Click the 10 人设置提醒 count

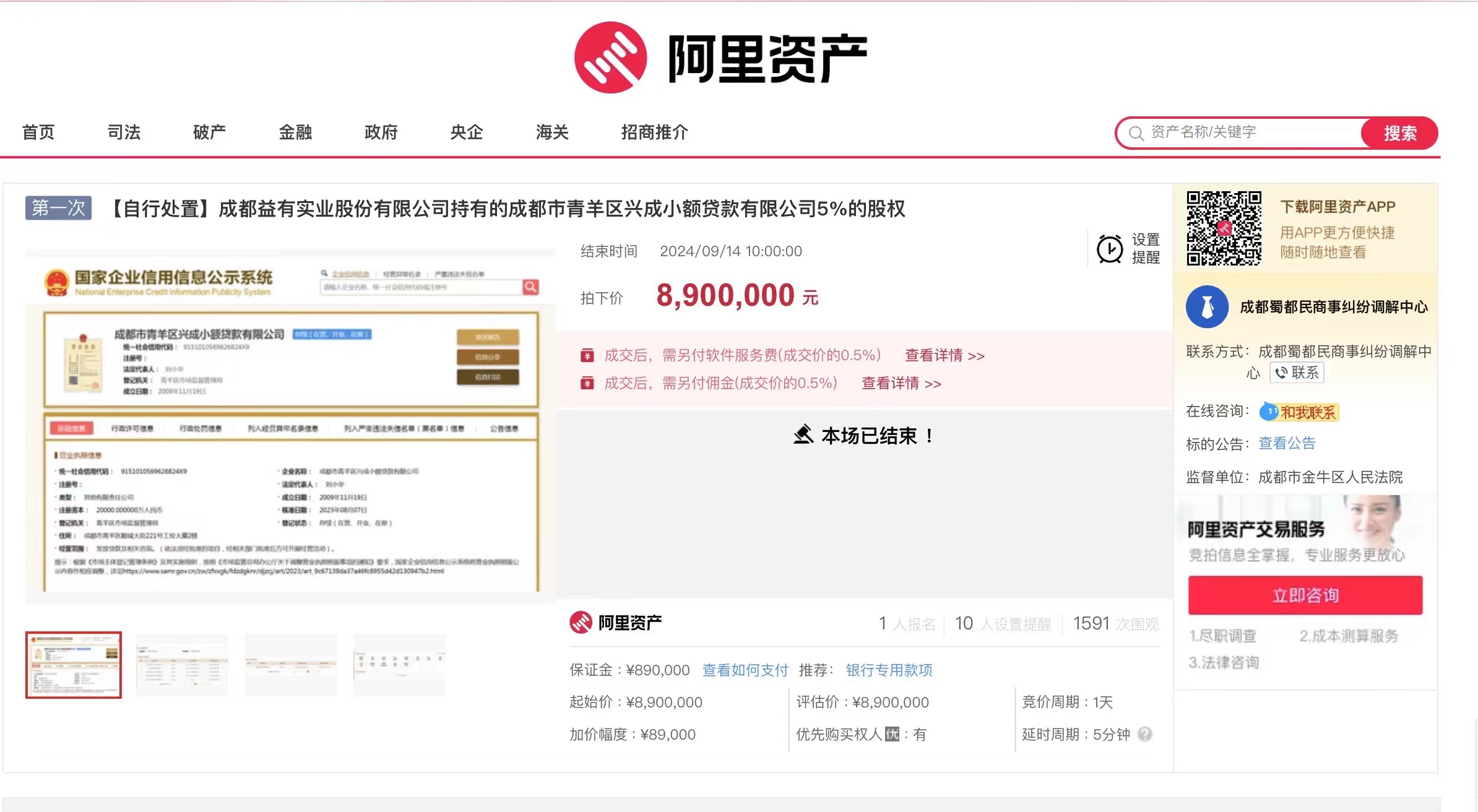(x=1003, y=623)
